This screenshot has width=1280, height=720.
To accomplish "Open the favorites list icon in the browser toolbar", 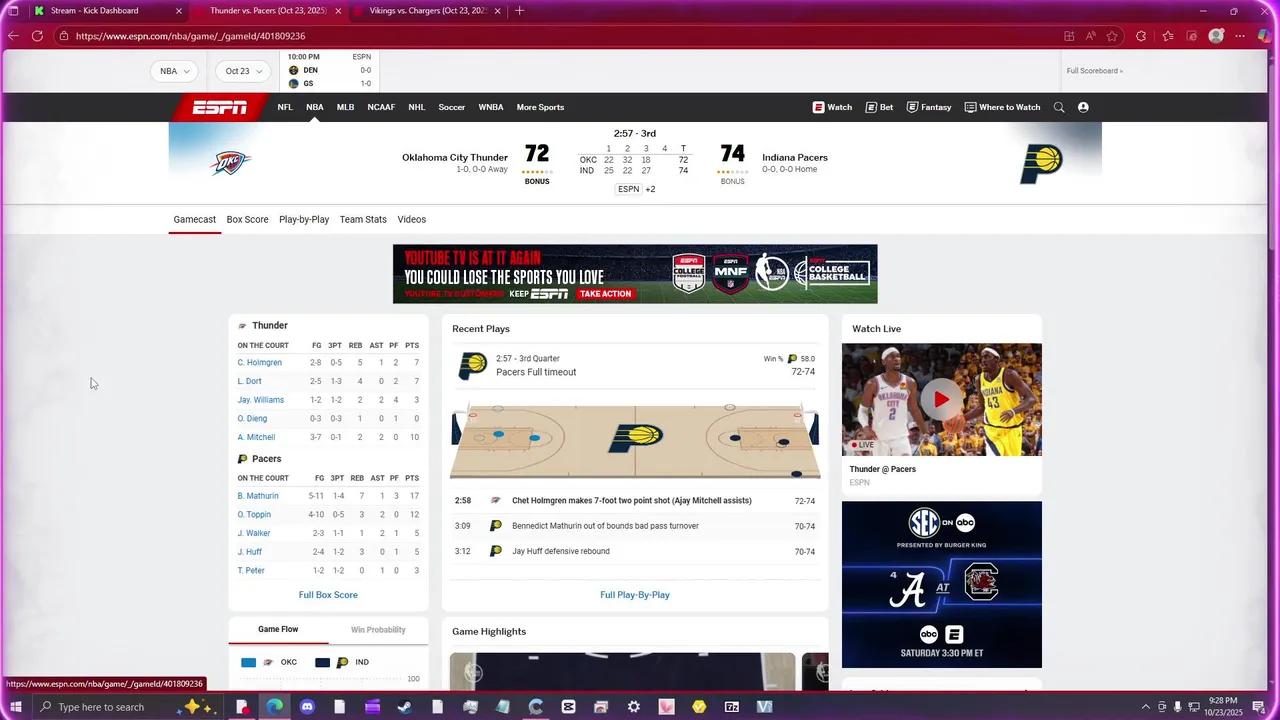I will (1168, 36).
